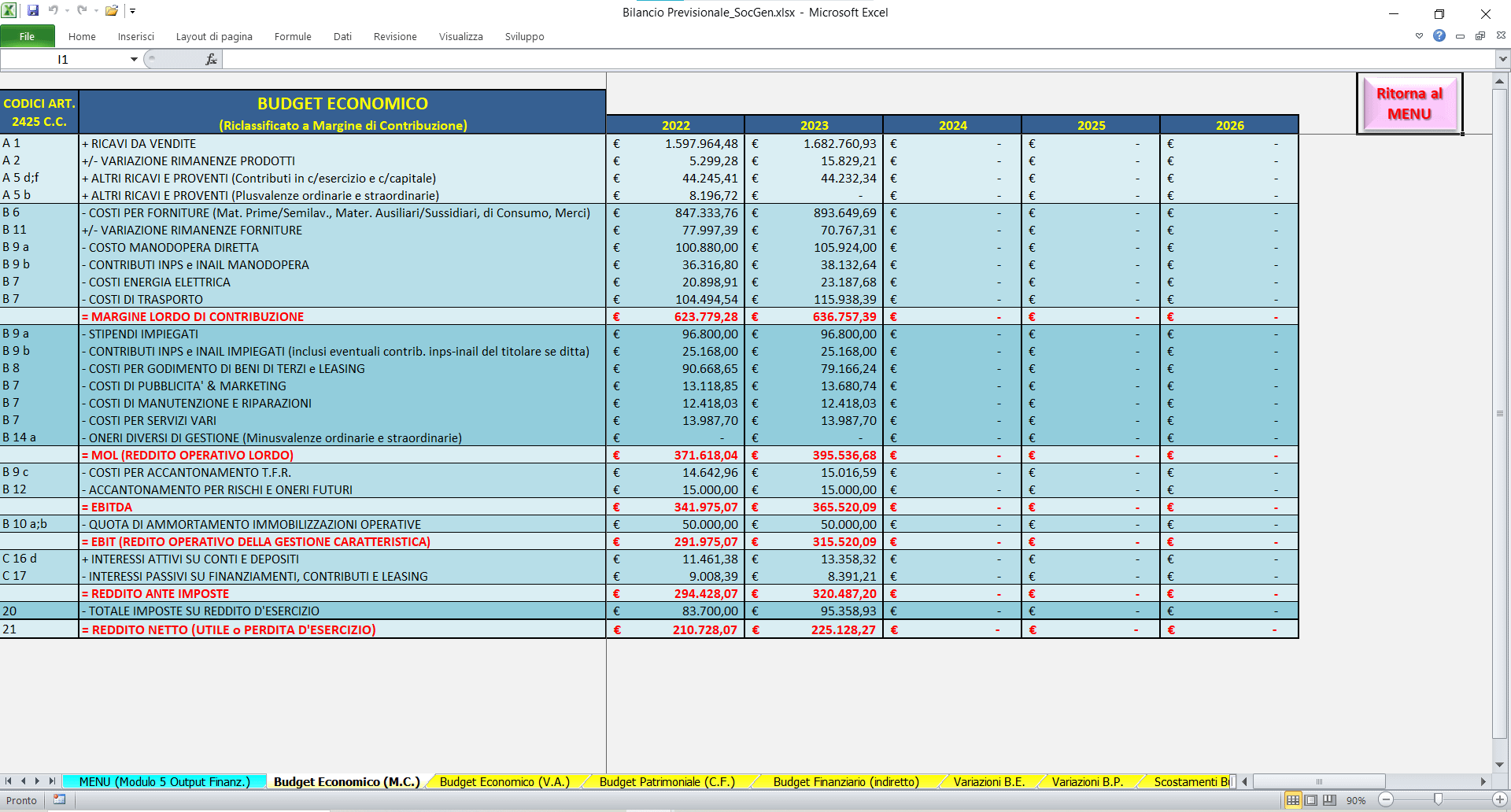Open the Sviluppo ribbon tab
The height and width of the screenshot is (812, 1511).
(x=525, y=36)
